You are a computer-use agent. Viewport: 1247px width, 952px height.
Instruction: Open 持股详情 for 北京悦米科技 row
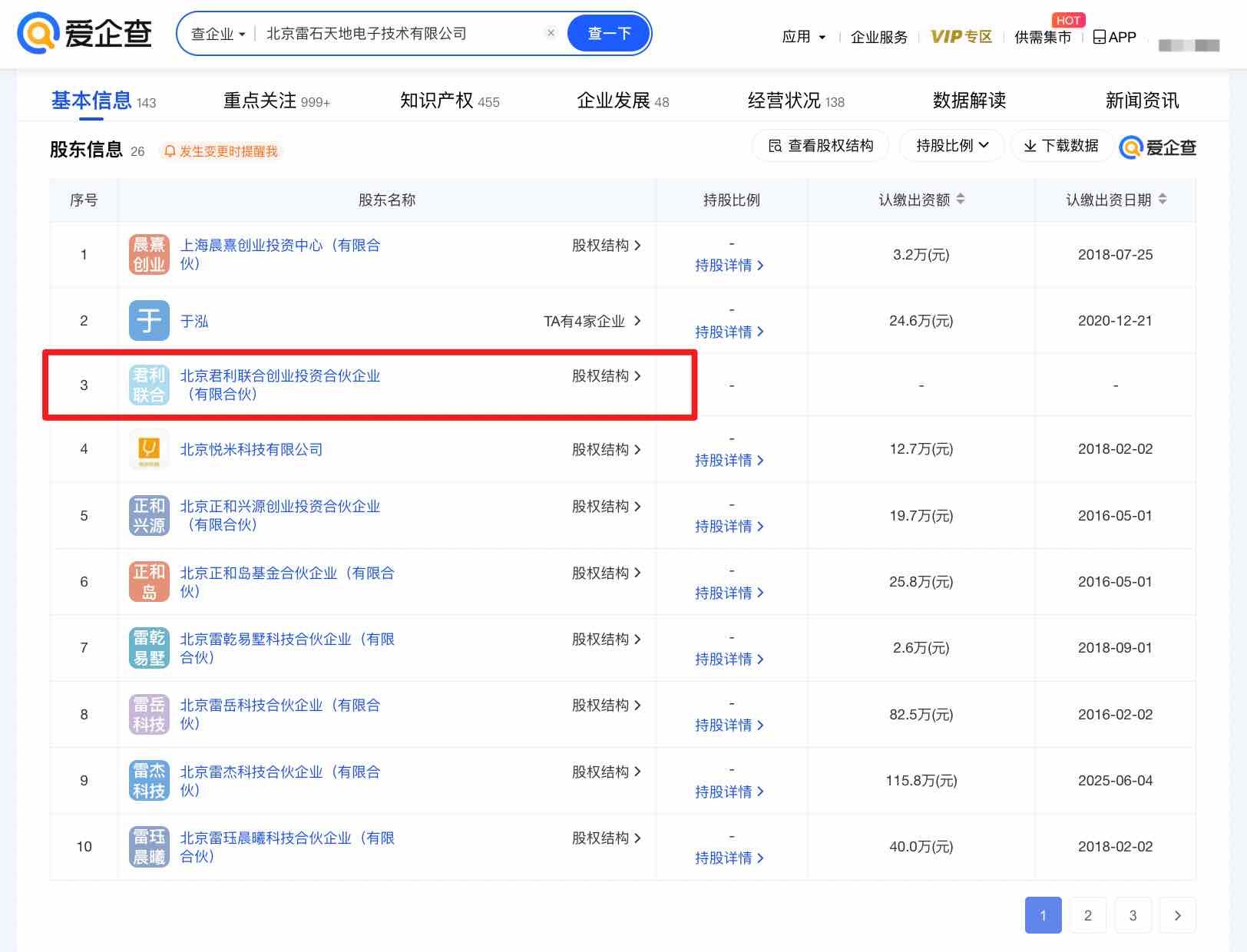pos(729,460)
